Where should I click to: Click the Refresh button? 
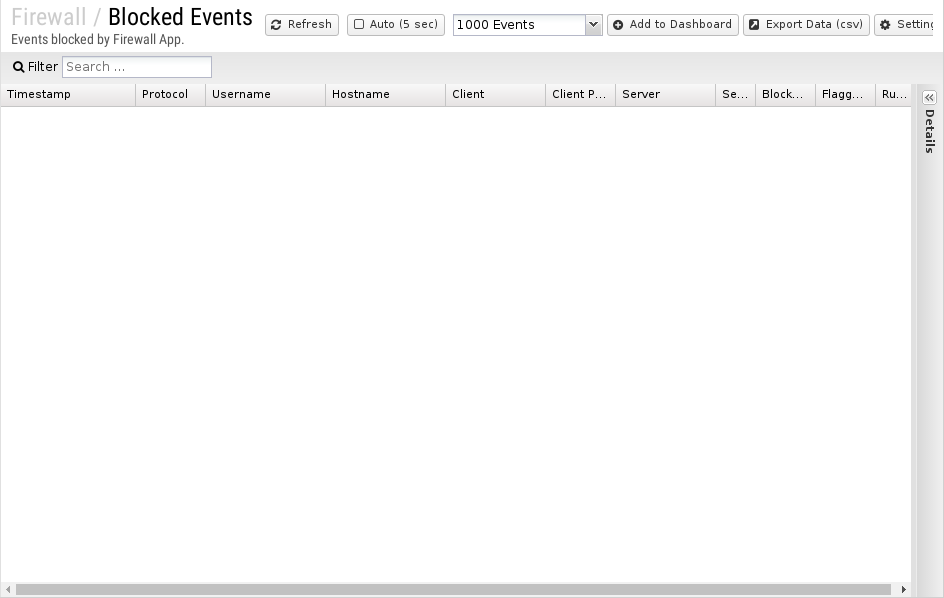pos(302,25)
